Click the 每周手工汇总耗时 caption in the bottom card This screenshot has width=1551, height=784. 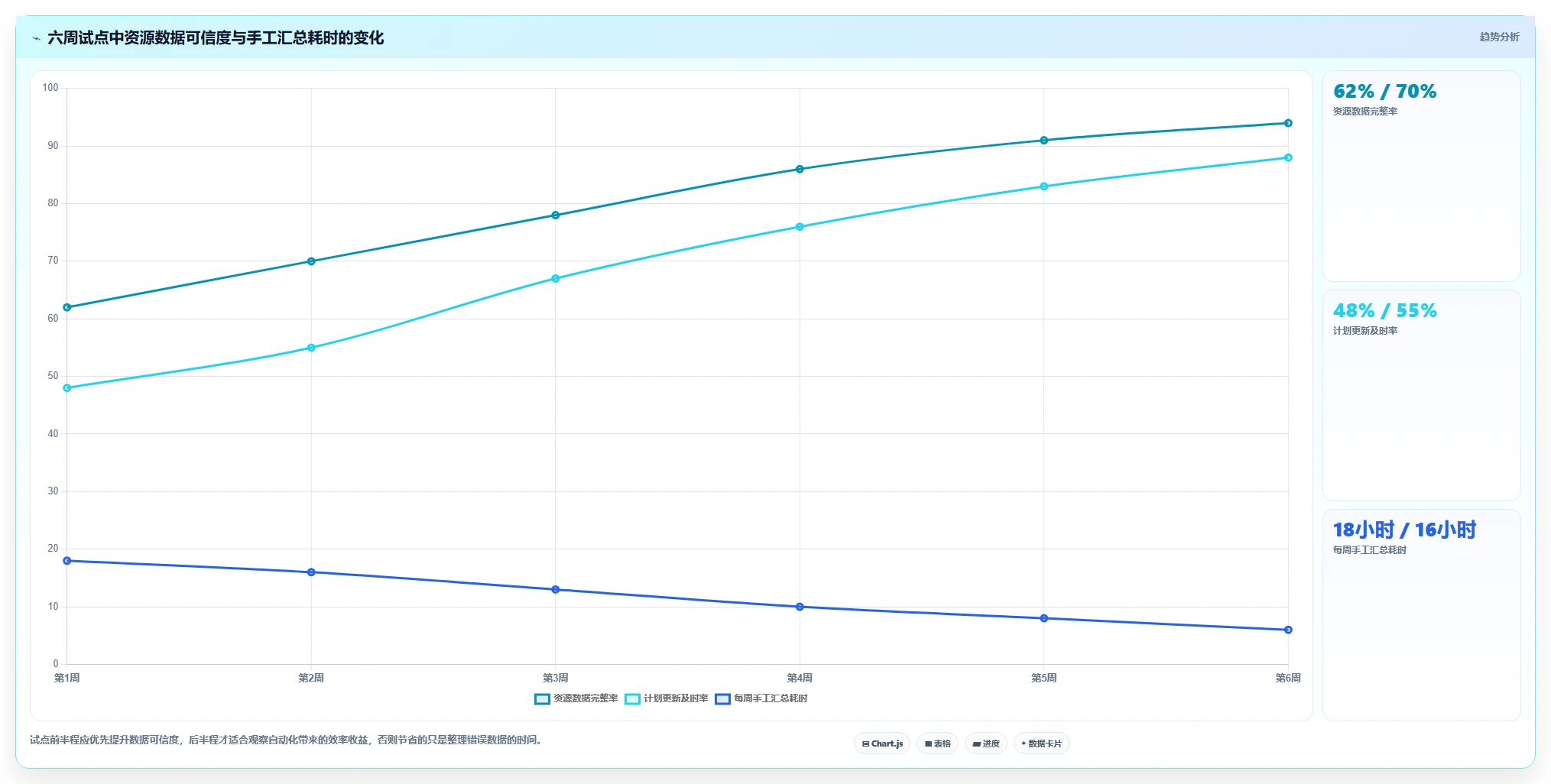tap(1370, 550)
